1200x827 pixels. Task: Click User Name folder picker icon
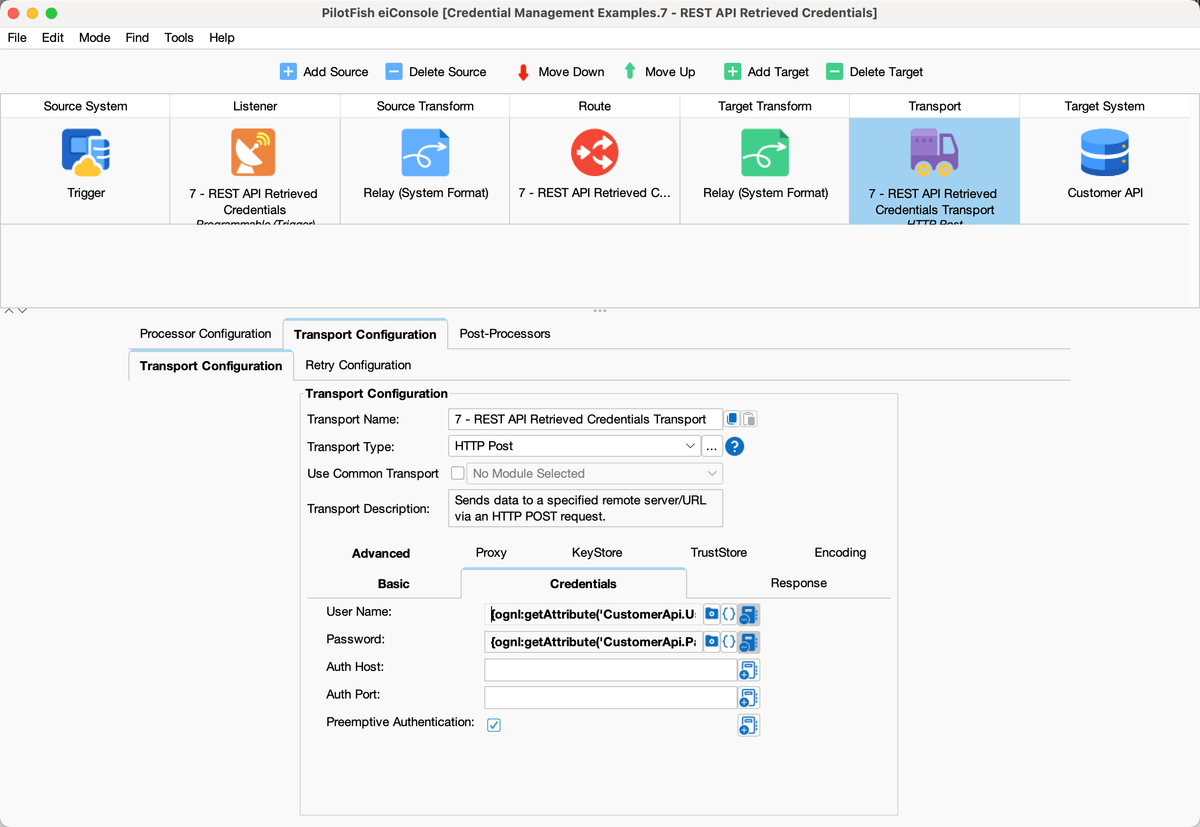pos(712,613)
